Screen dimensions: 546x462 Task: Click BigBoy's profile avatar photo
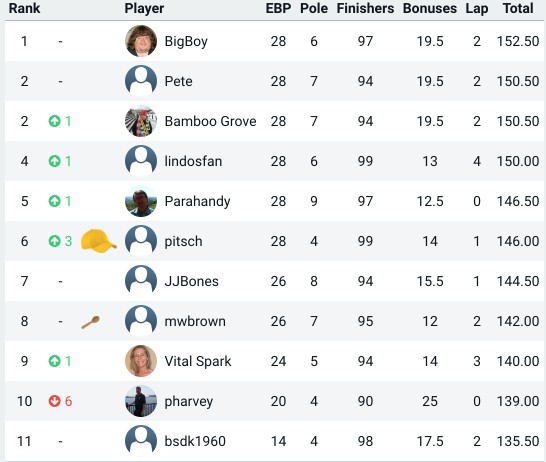point(141,41)
